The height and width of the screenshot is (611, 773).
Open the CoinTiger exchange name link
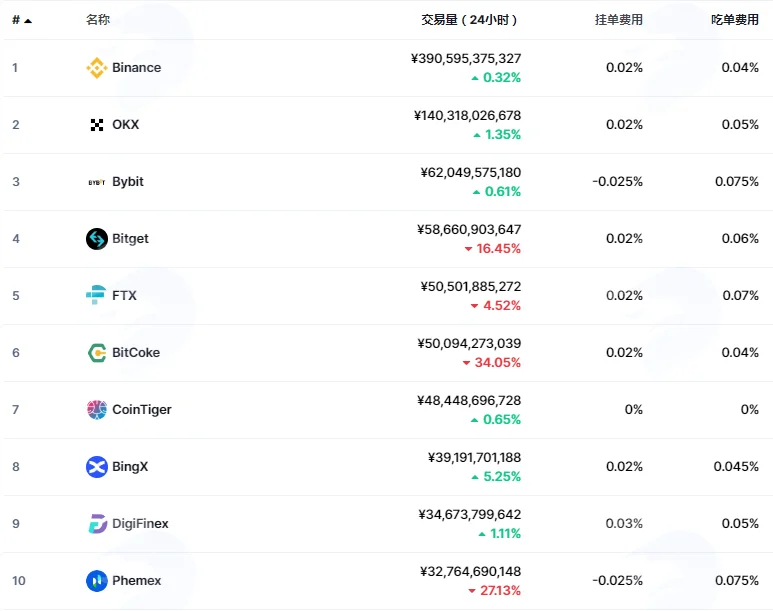click(x=142, y=410)
